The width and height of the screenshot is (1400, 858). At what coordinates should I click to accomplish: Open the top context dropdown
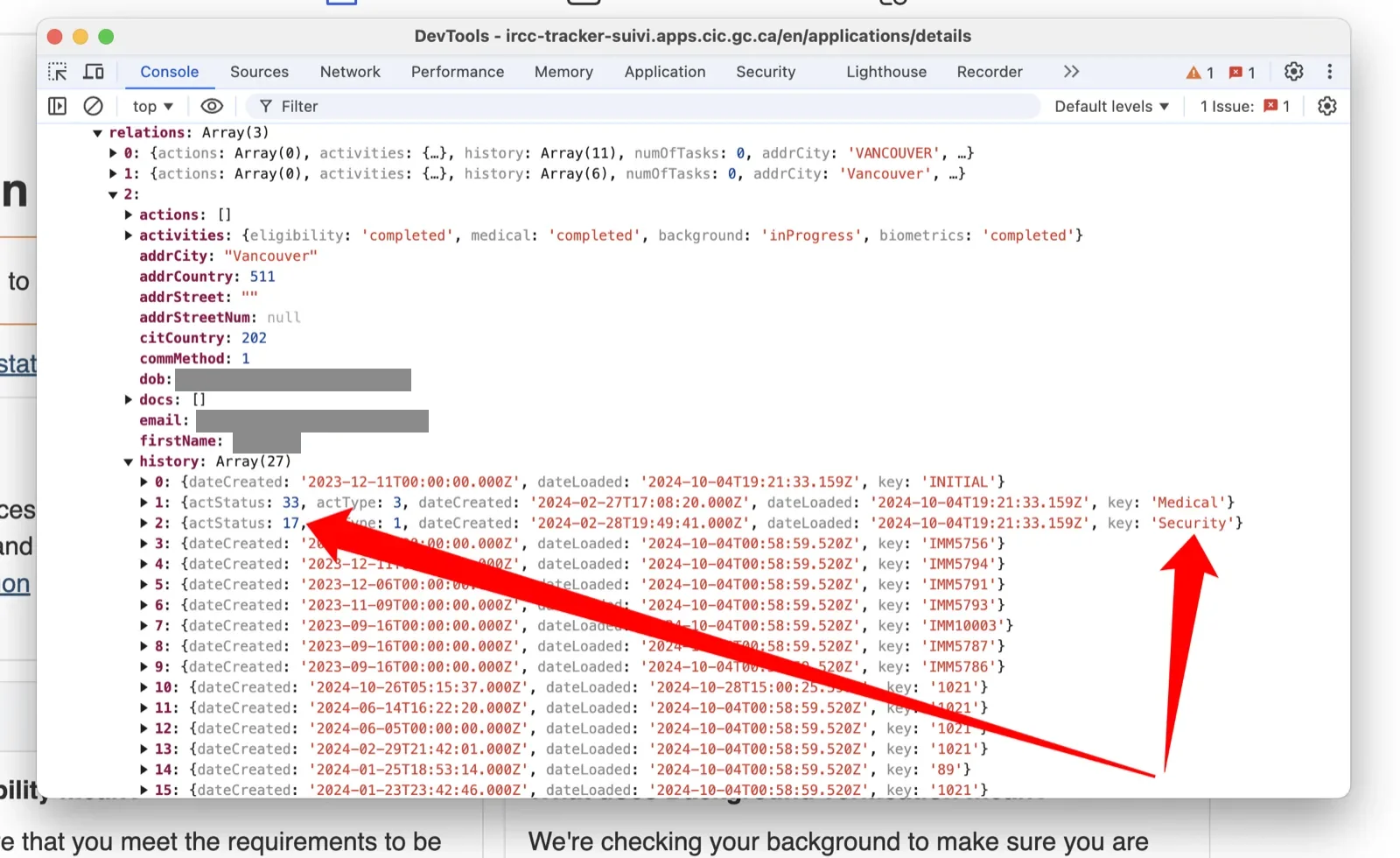tap(153, 106)
